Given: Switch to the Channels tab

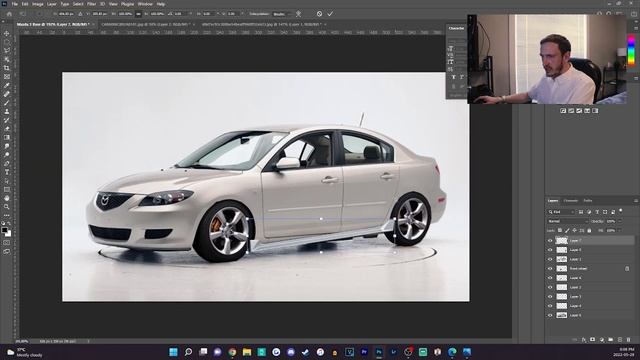Looking at the screenshot, I should coord(571,201).
